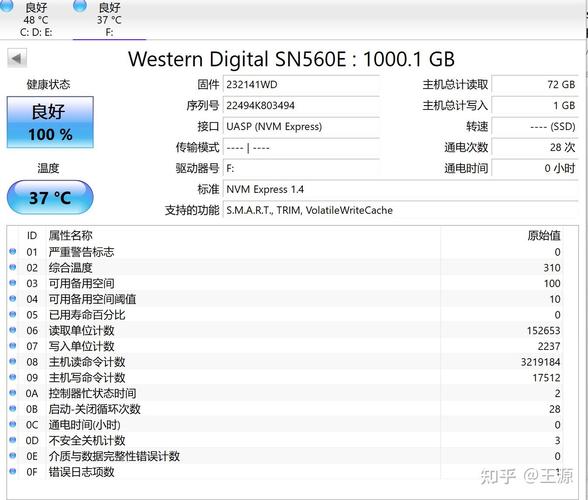Click status dot for attribute 03 可用备用空间
This screenshot has width=588, height=500.
(13, 283)
